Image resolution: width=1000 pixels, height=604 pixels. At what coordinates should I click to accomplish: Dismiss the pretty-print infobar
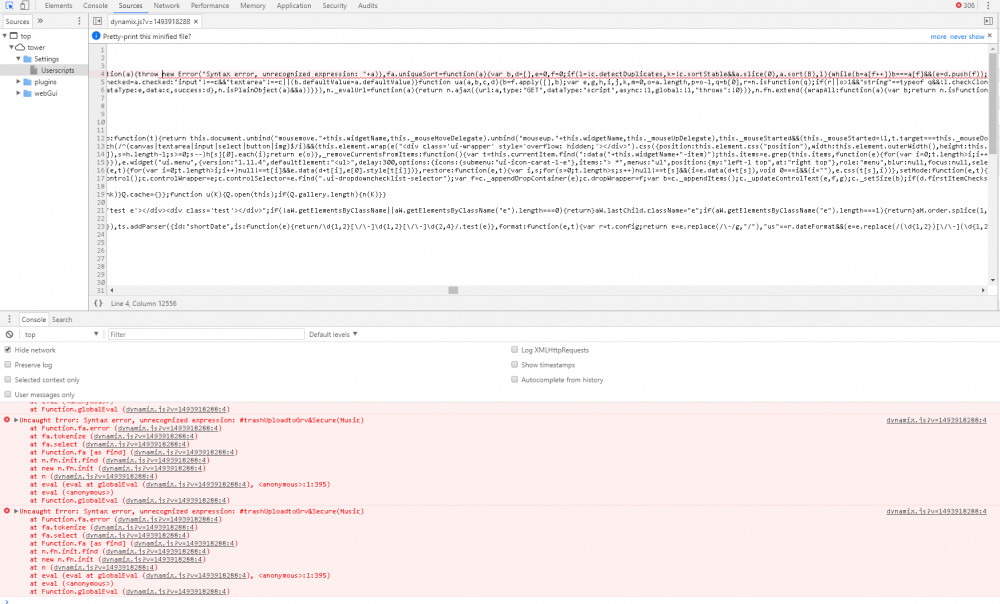pos(990,36)
